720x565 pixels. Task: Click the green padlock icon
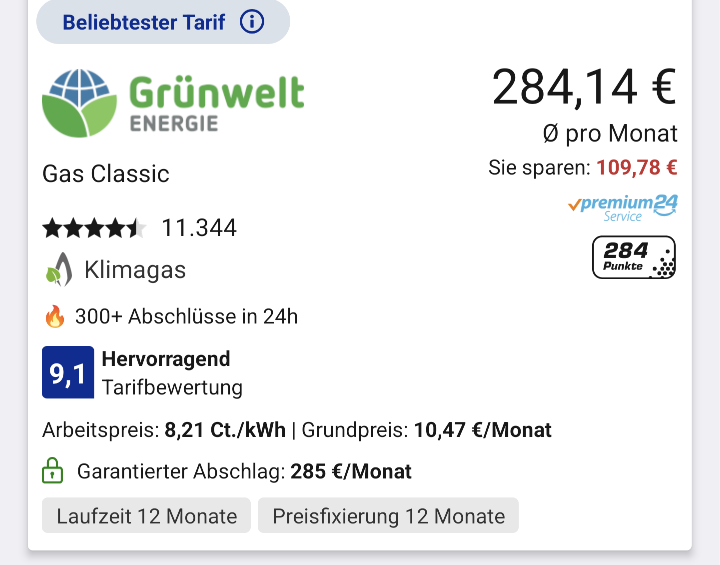(52, 471)
